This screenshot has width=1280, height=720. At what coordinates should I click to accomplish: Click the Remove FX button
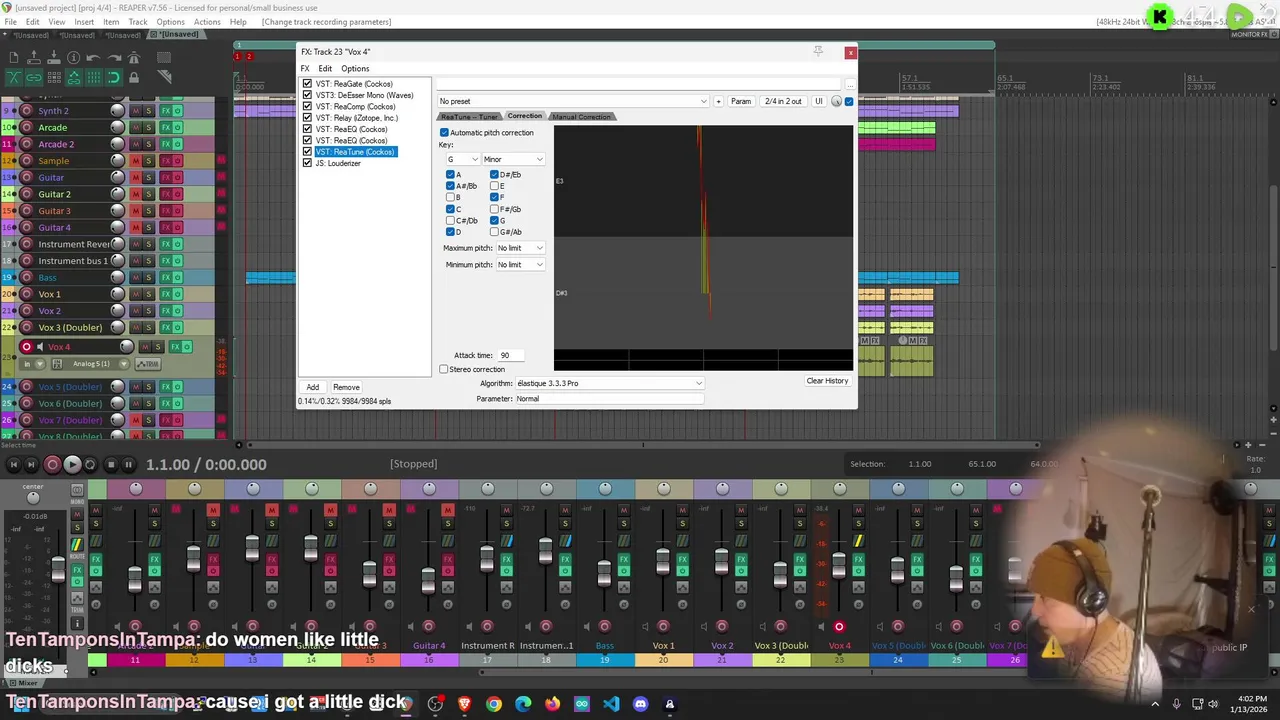pyautogui.click(x=346, y=387)
